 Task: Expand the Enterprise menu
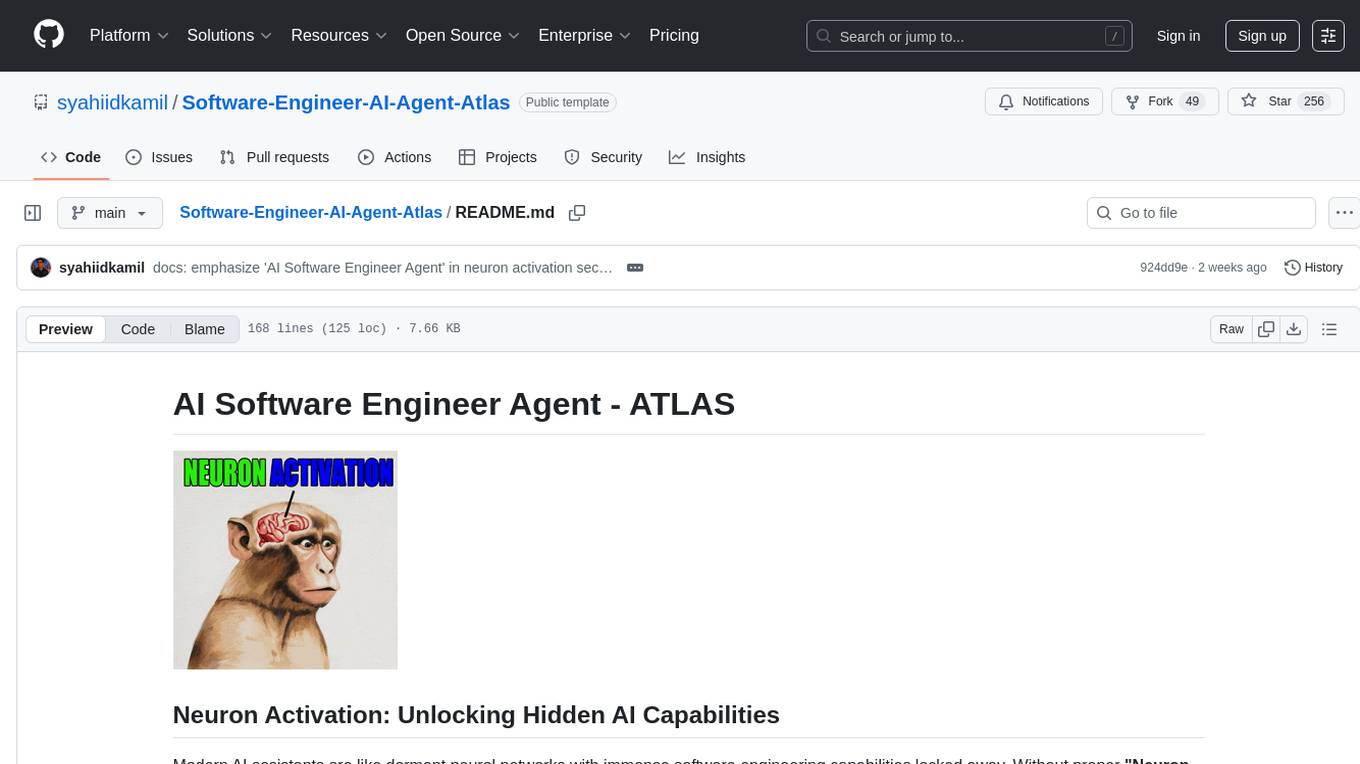click(x=585, y=35)
